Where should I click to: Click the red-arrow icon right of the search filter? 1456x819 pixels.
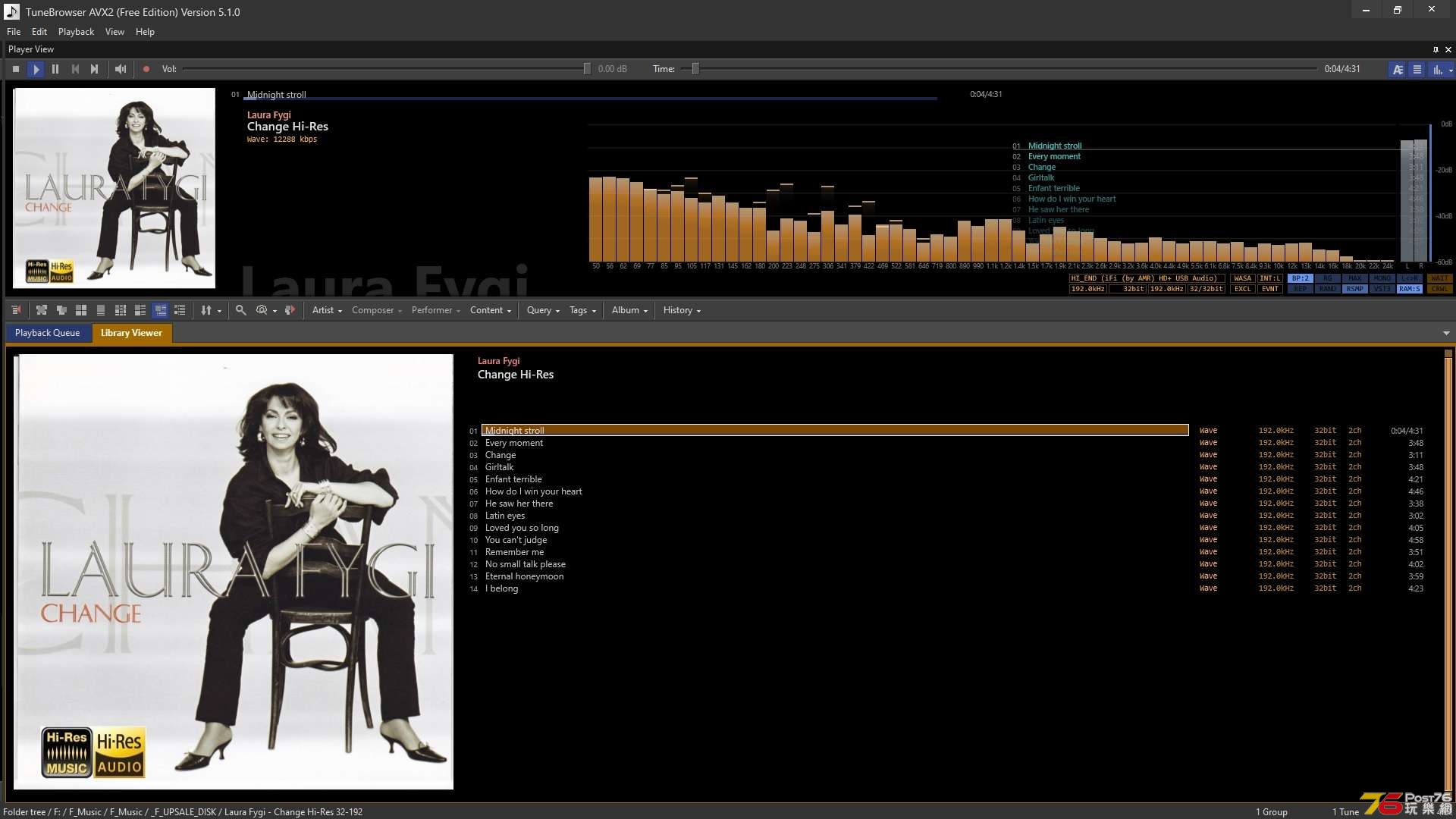tap(290, 310)
